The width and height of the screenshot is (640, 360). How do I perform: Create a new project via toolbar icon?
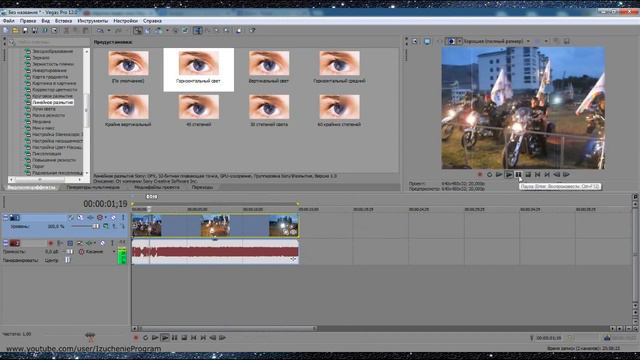6,31
